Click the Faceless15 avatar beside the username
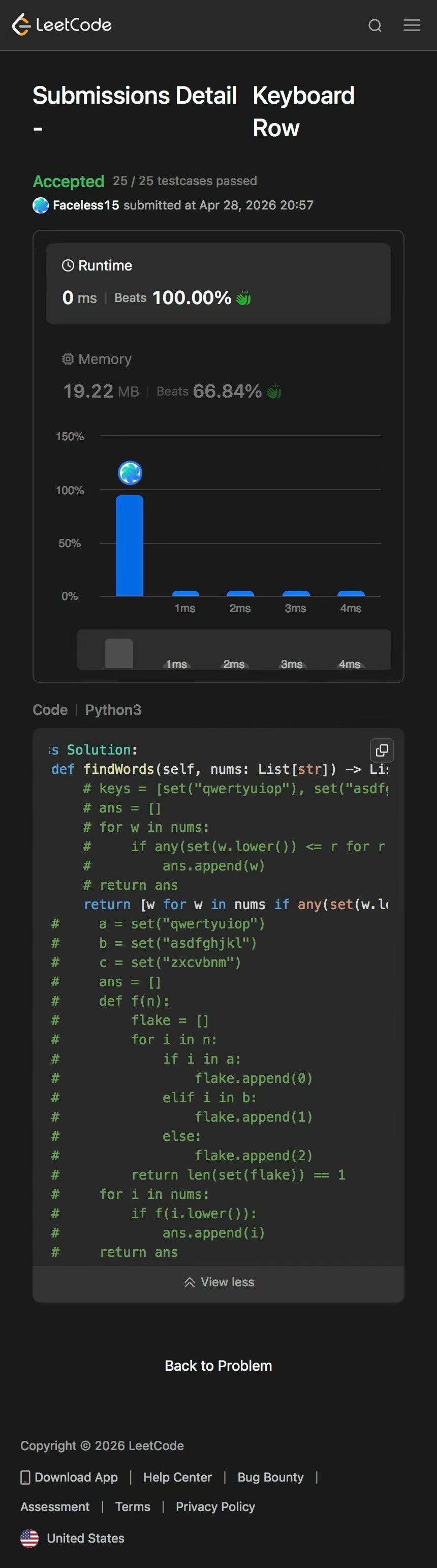437x1568 pixels. click(41, 205)
